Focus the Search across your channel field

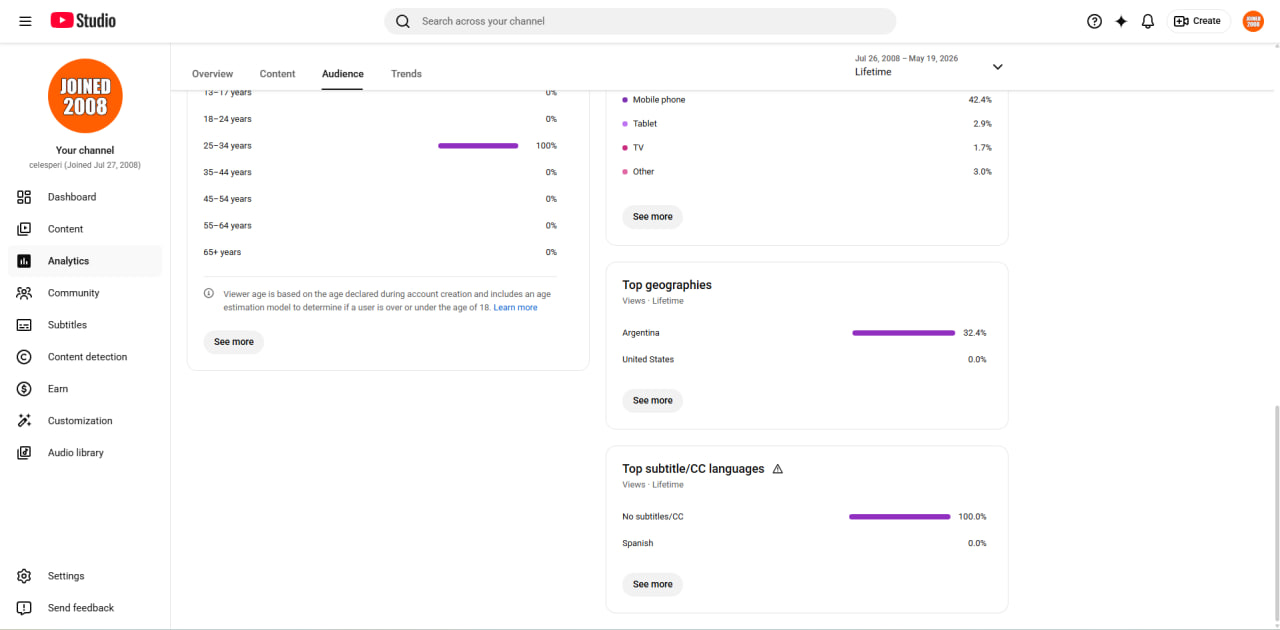click(x=640, y=21)
